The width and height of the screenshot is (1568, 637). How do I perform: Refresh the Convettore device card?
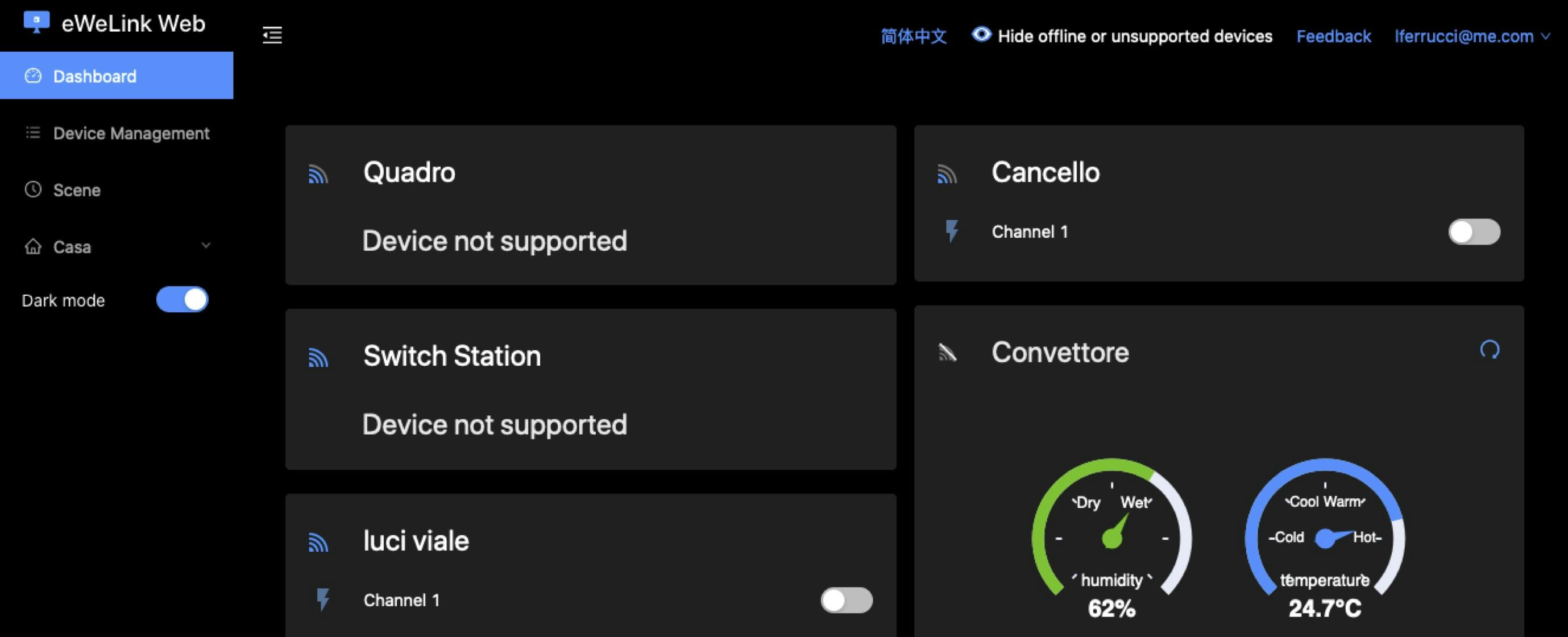click(1490, 350)
